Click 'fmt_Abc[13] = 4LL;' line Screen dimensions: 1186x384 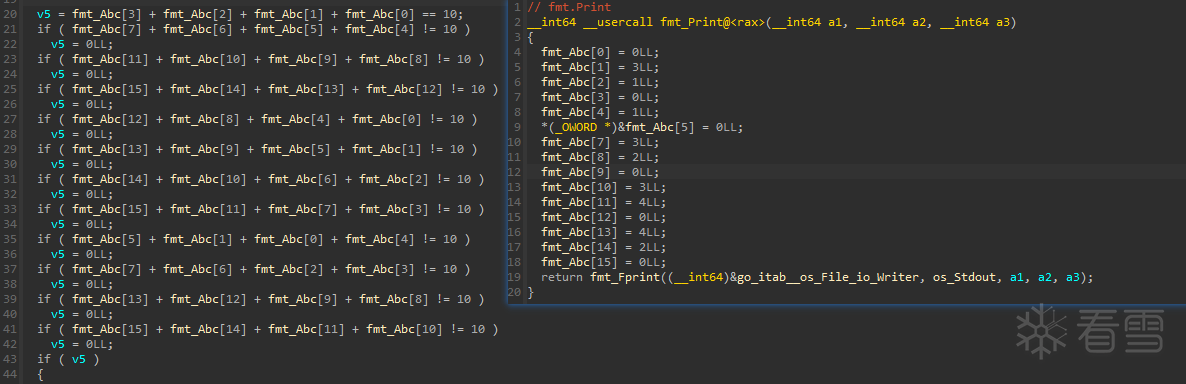coord(604,232)
